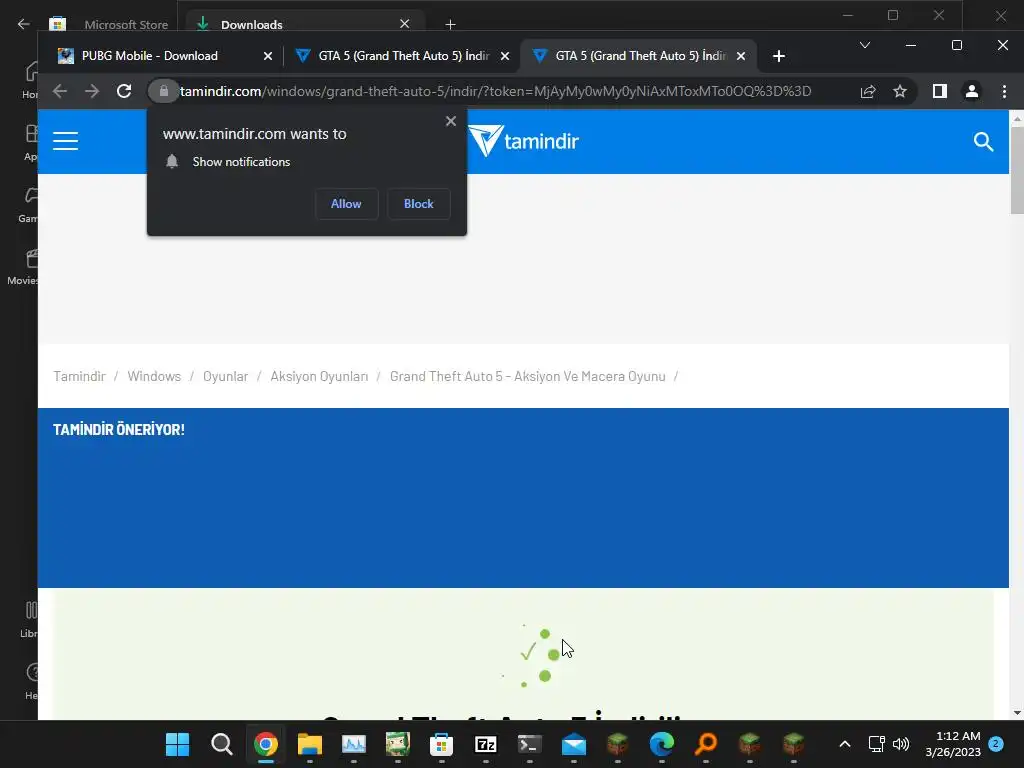The height and width of the screenshot is (768, 1024).
Task: Open Windows Start menu
Action: pos(177,744)
